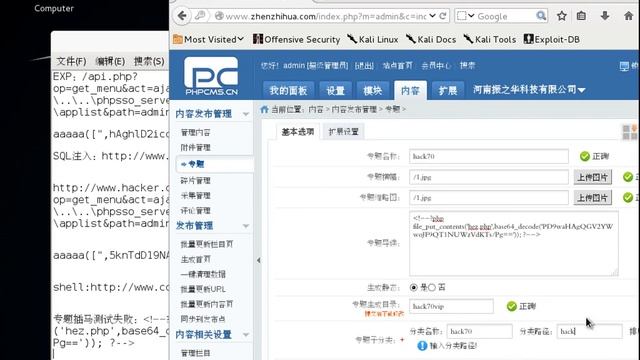This screenshot has height=360, width=640.
Task: Open the 编辑(E) menu in the text editor
Action: tap(110, 61)
